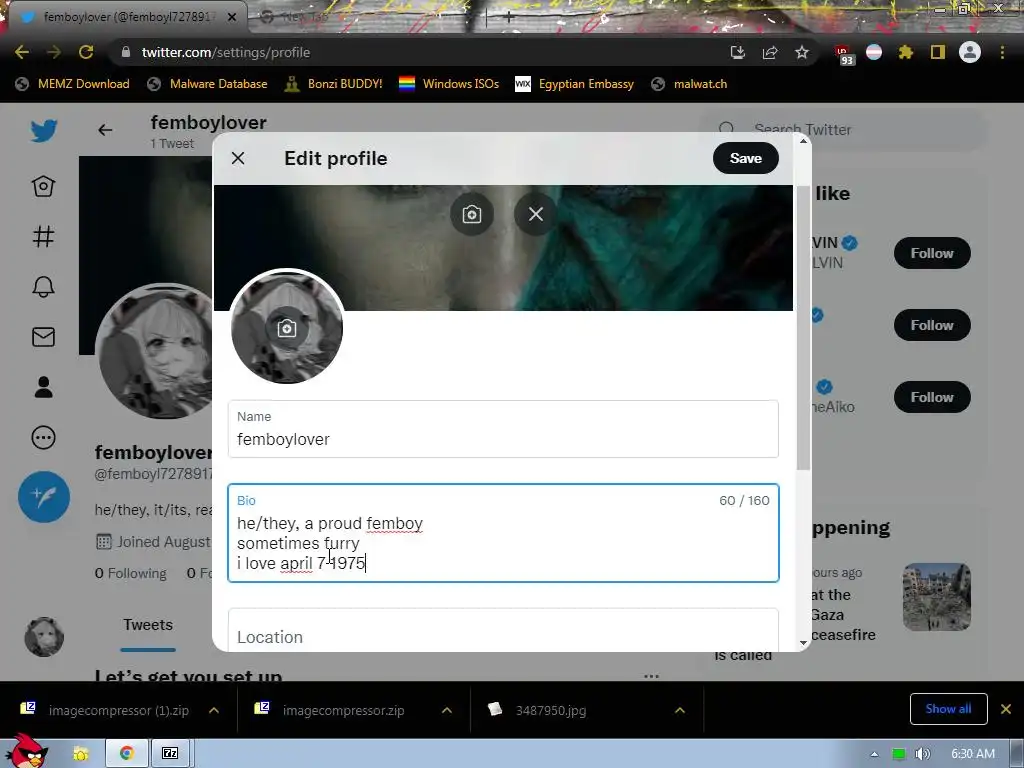The height and width of the screenshot is (768, 1024).
Task: Click the address bar URL
Action: click(x=225, y=52)
